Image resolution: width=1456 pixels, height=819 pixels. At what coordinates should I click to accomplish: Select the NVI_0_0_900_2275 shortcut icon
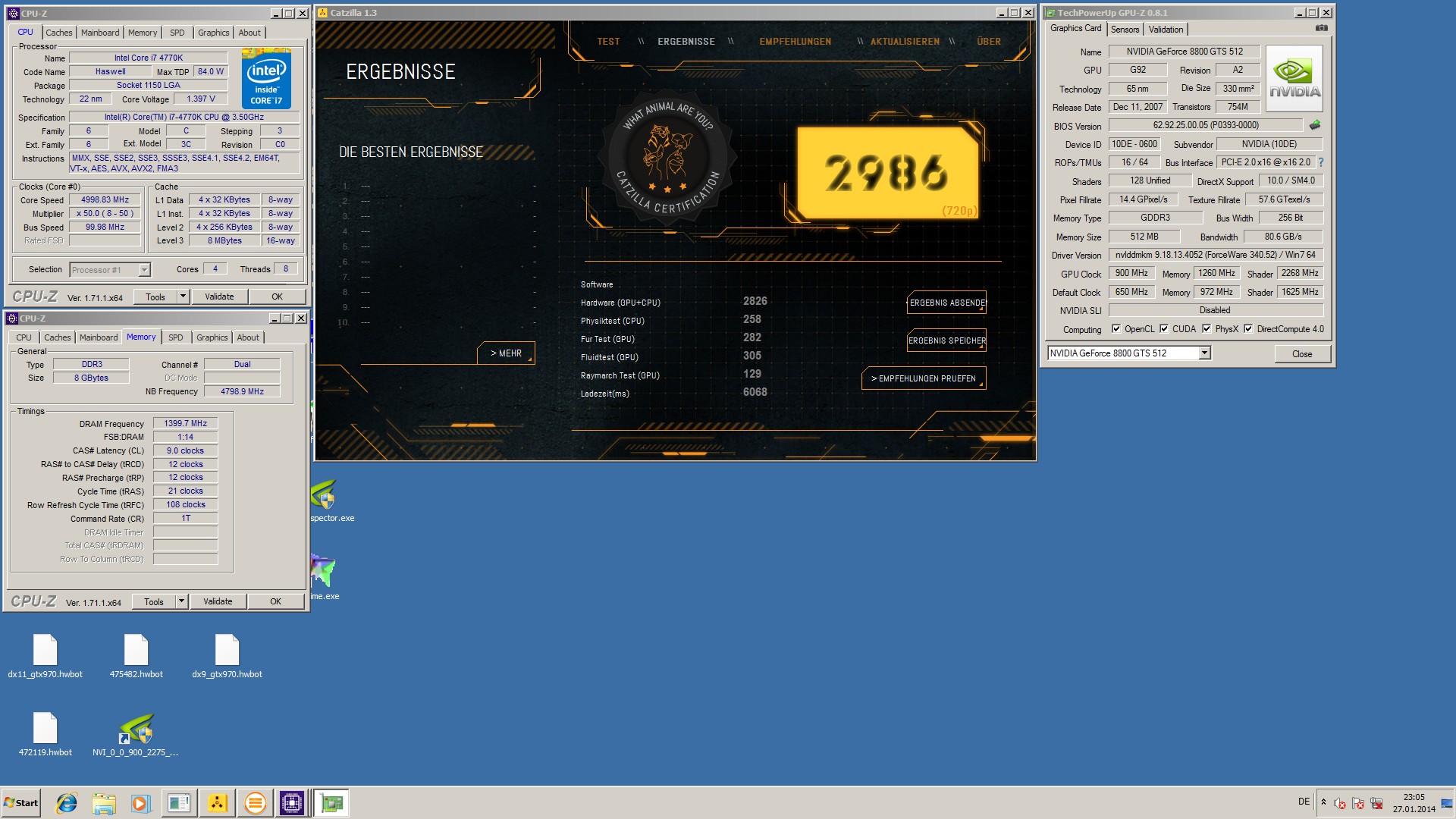(136, 735)
